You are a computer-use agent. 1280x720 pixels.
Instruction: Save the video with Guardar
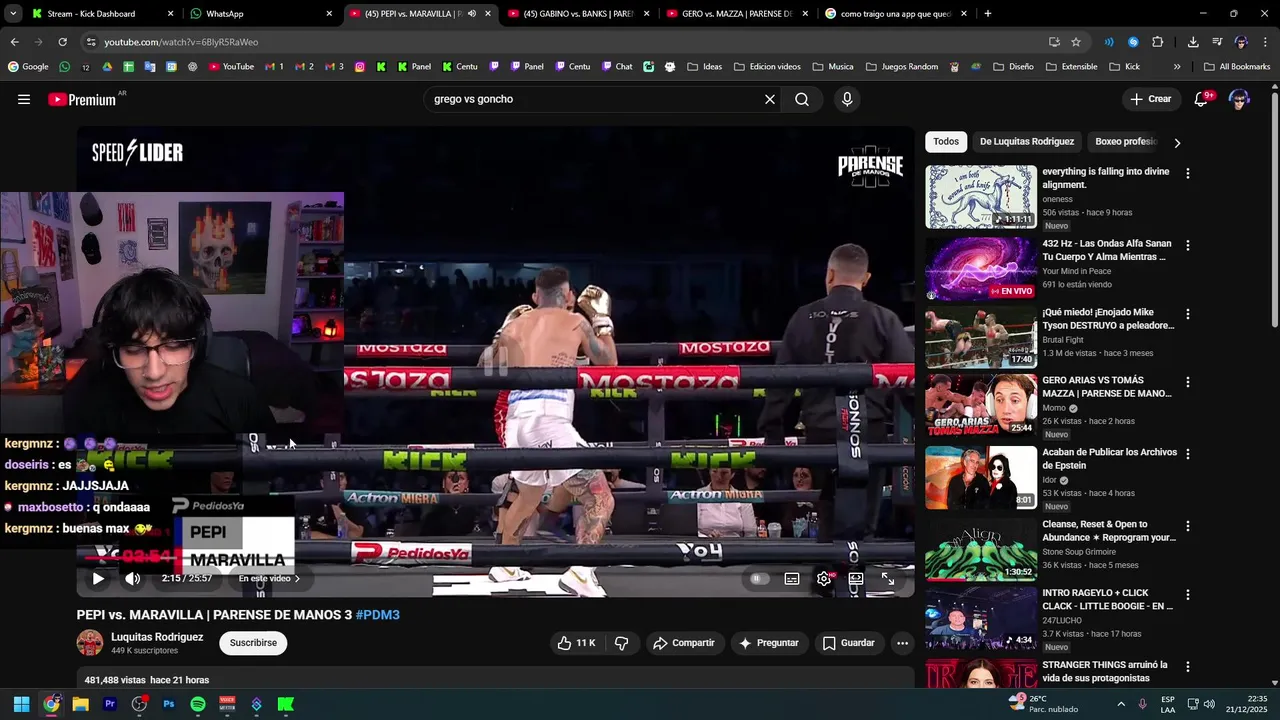pyautogui.click(x=848, y=643)
